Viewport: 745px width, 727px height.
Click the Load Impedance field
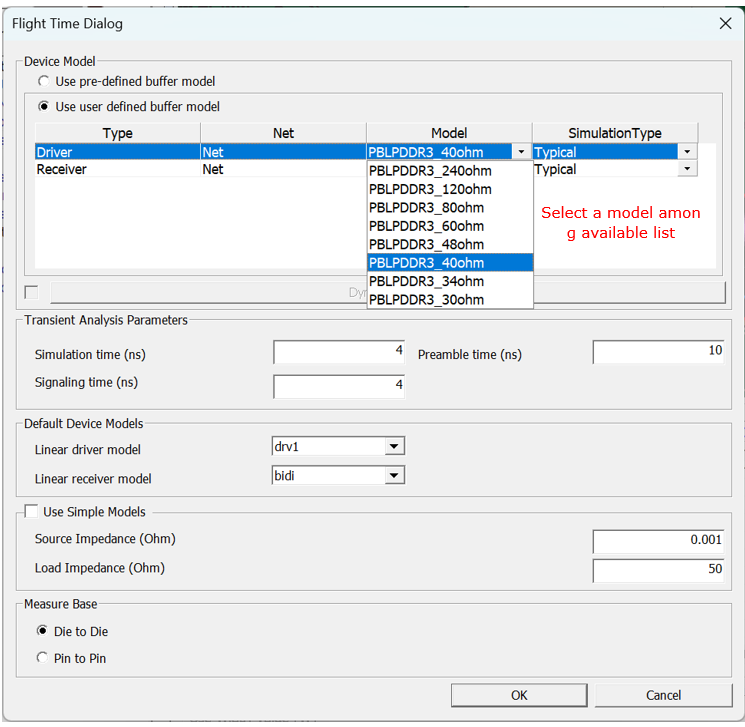pyautogui.click(x=657, y=570)
